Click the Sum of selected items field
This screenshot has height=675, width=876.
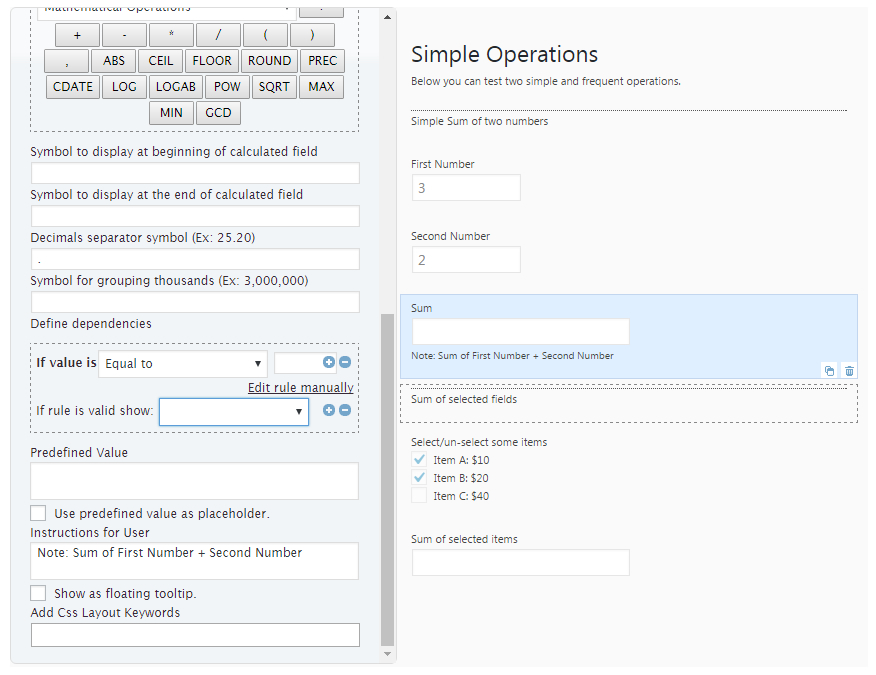pos(521,563)
